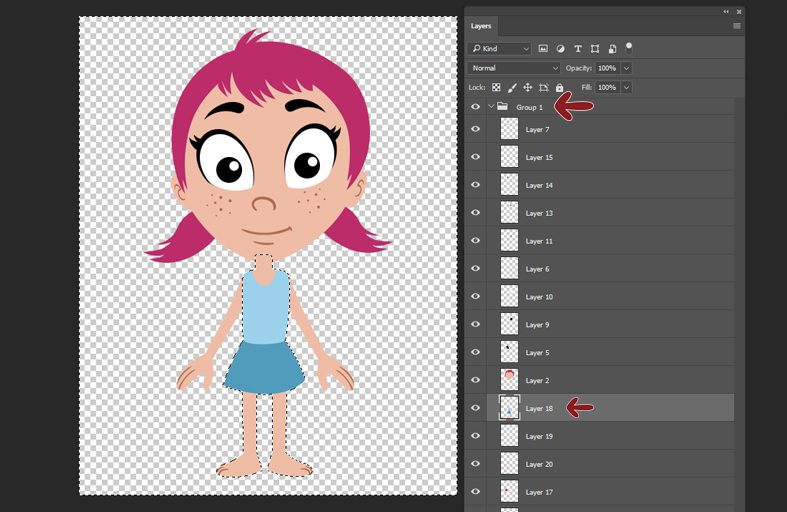Open the Layers panel options menu
The height and width of the screenshot is (512, 787).
737,26
